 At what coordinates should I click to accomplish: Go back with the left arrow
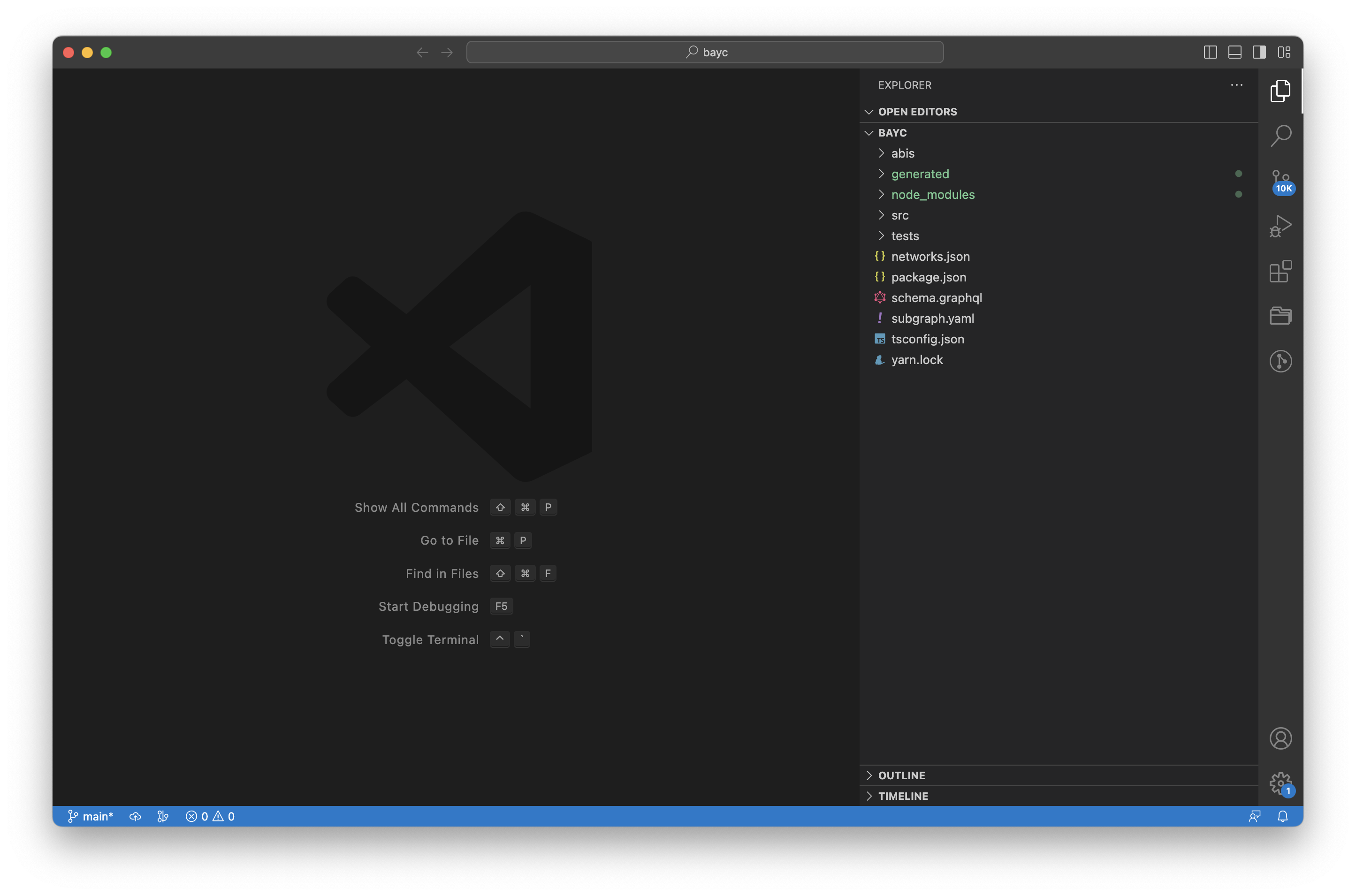tap(422, 53)
